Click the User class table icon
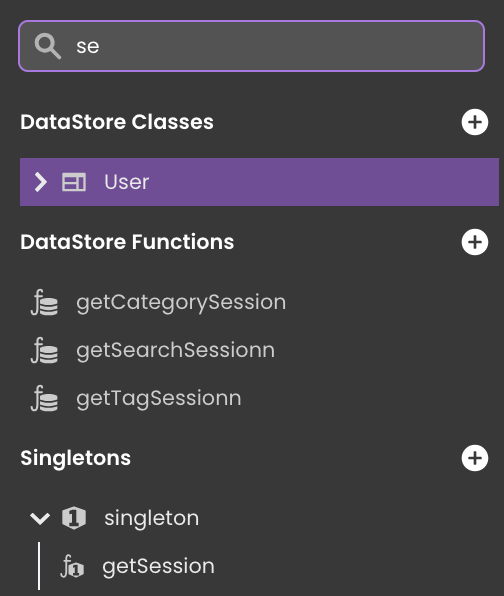504x596 pixels. pos(74,182)
